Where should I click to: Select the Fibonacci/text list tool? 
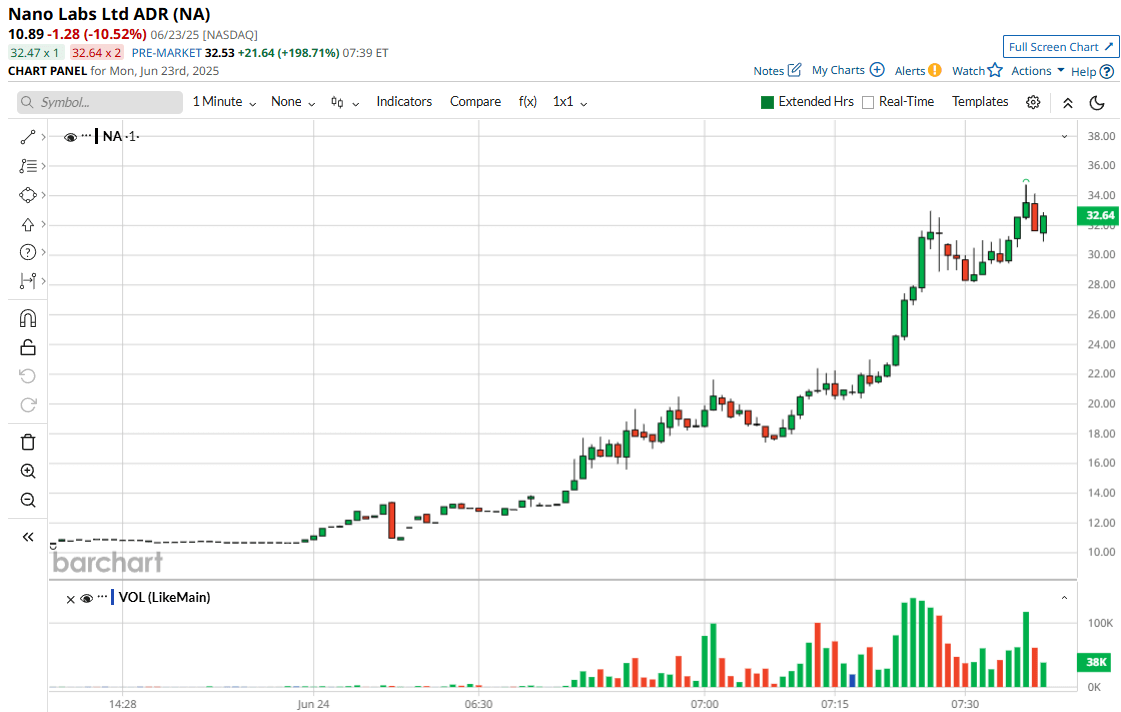27,166
